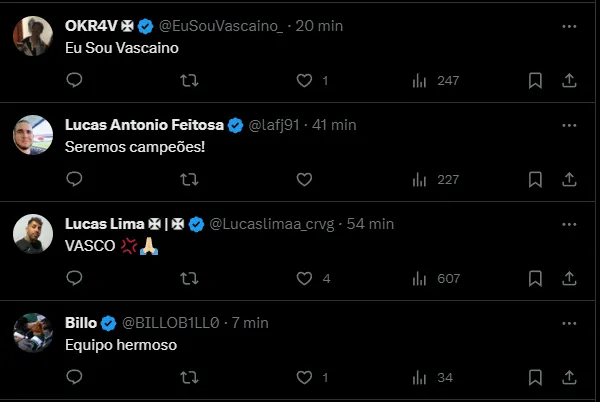This screenshot has width=600, height=402.
Task: Reply to Billo's tweet
Action: coord(74,377)
